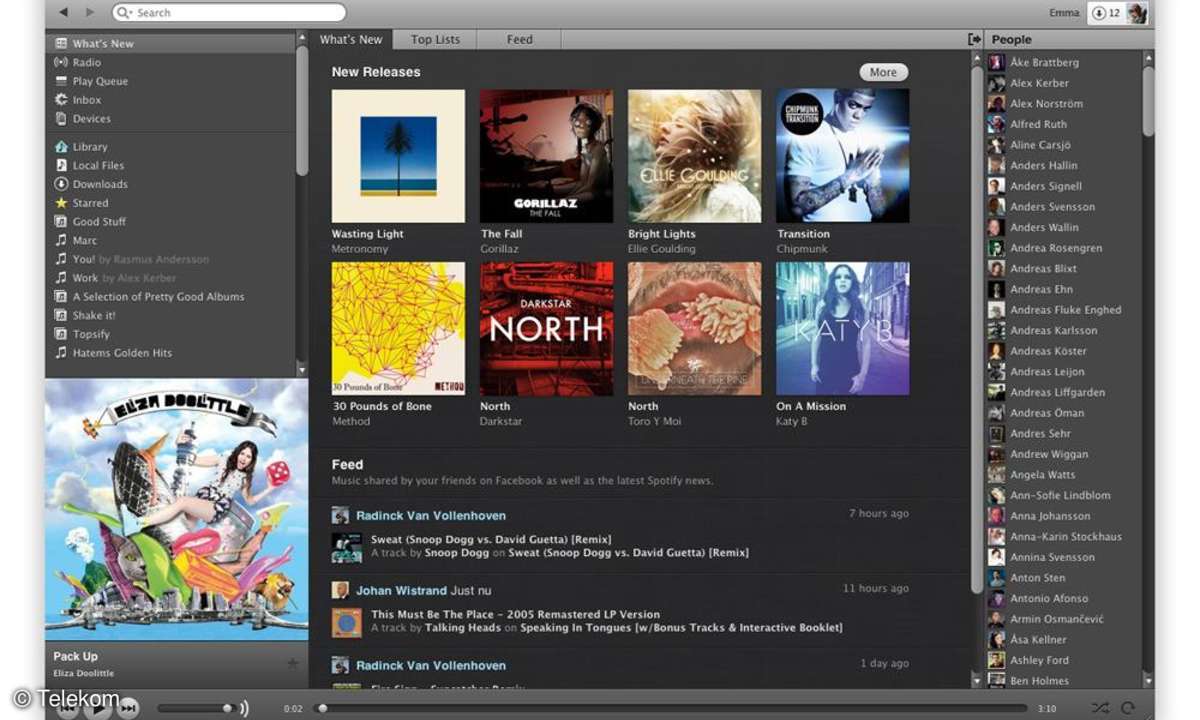This screenshot has width=1200, height=720.
Task: Click sidebar scroll down arrow
Action: coord(303,370)
